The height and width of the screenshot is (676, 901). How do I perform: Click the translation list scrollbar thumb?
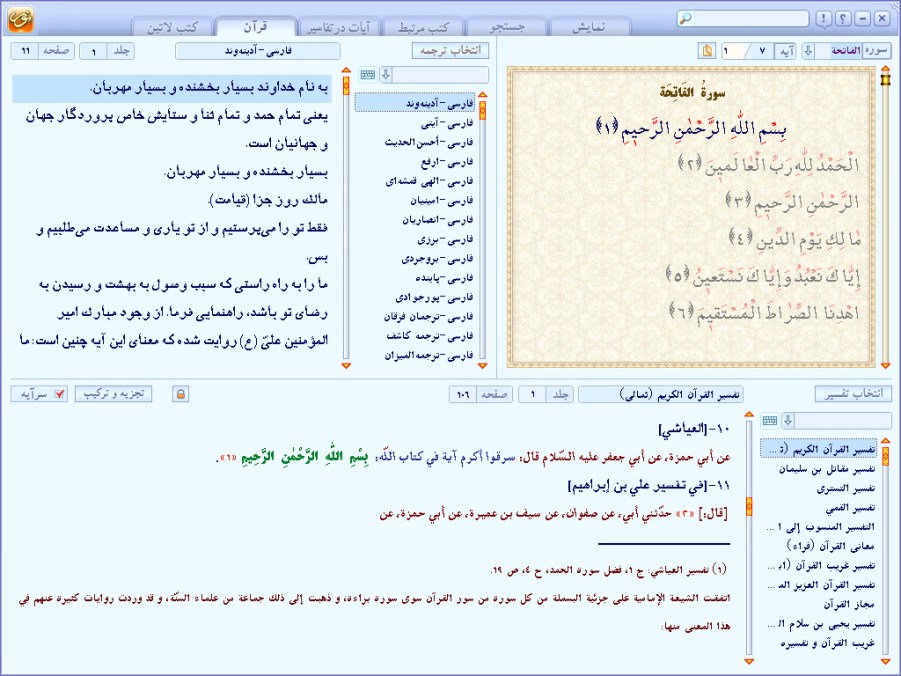click(483, 110)
